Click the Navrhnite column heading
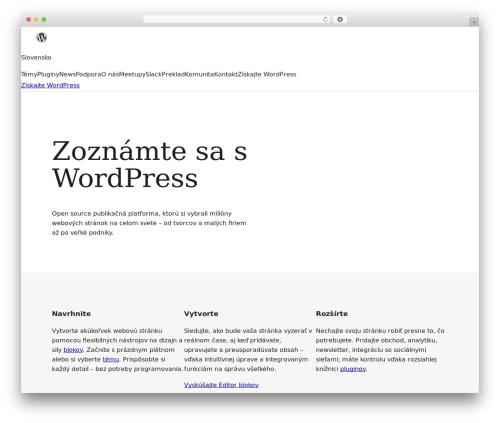Screen dimensions: 500x423 pyautogui.click(x=71, y=313)
